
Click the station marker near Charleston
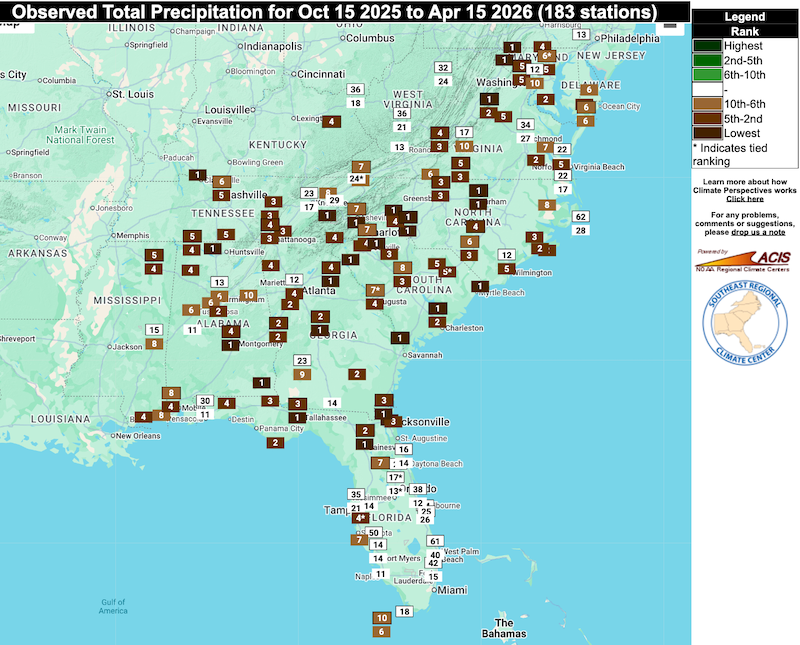(x=435, y=322)
